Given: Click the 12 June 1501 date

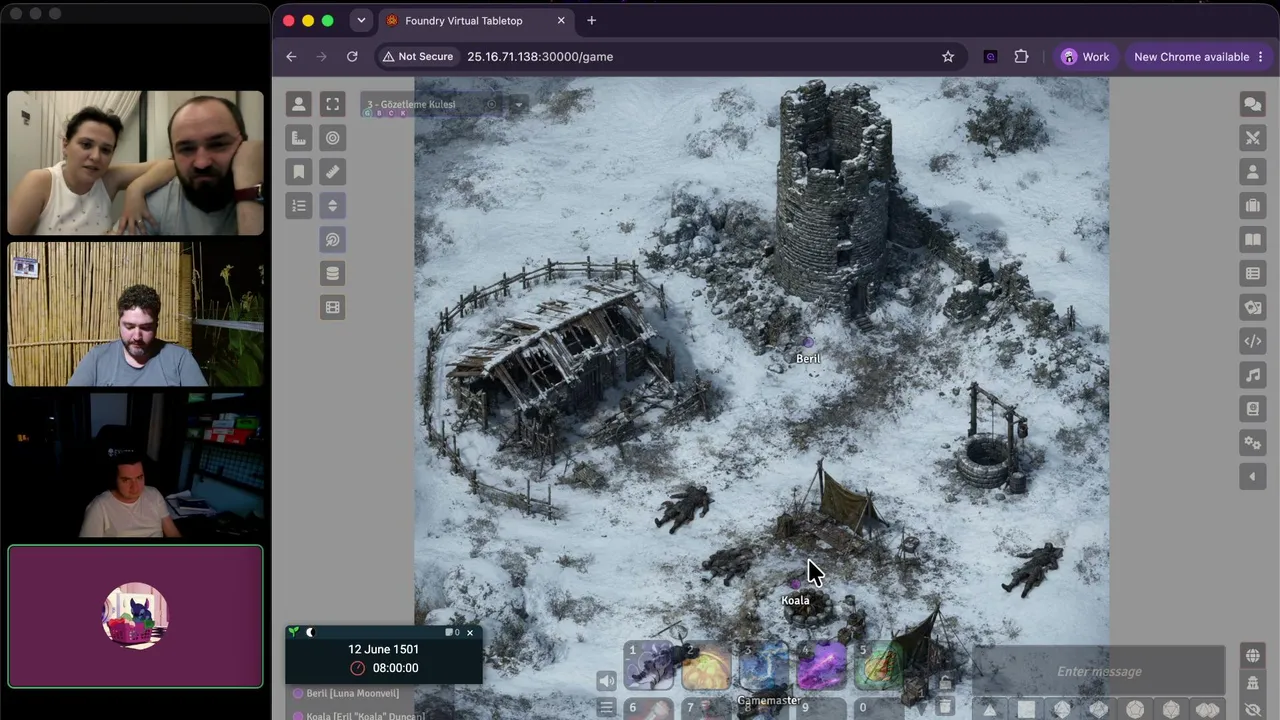Looking at the screenshot, I should (x=383, y=649).
